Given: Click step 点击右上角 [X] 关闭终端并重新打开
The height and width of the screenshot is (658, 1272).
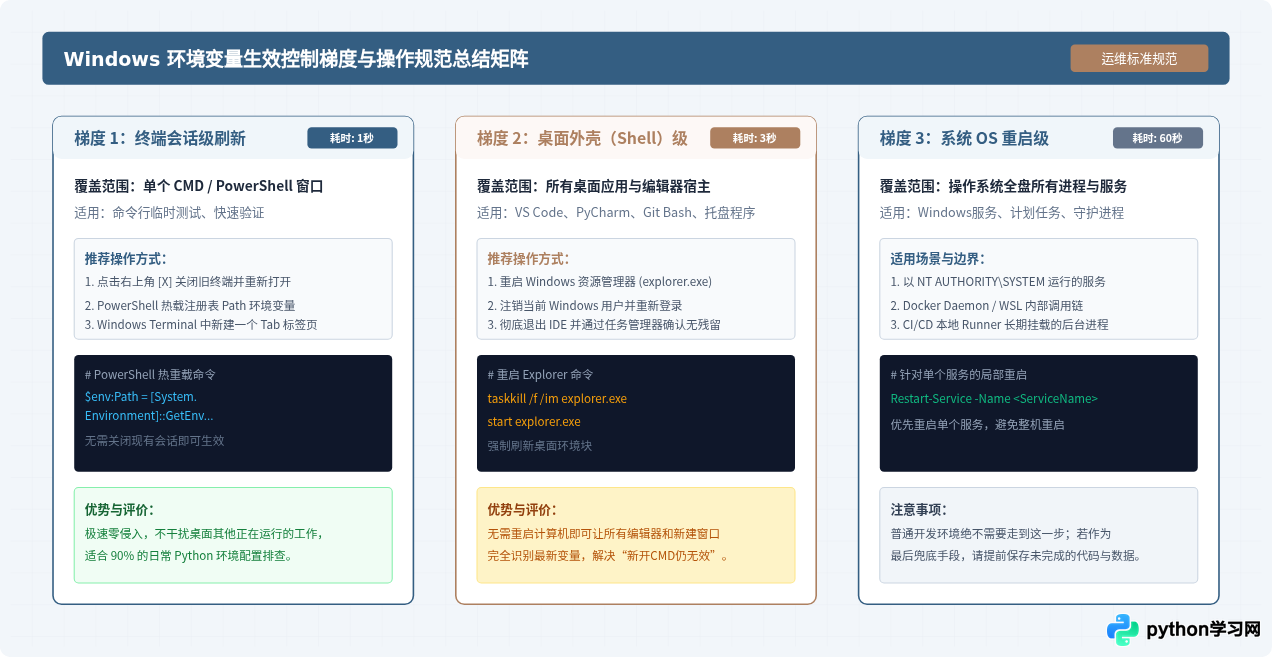Looking at the screenshot, I should point(188,282).
